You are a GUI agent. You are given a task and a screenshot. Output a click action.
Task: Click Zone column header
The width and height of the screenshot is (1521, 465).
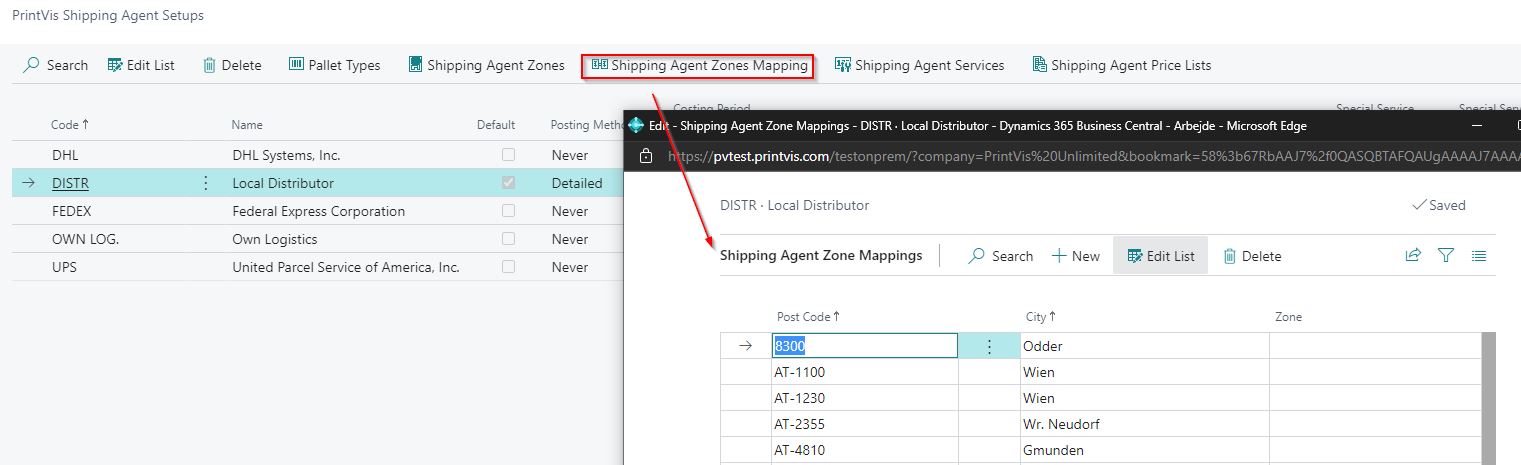1288,317
